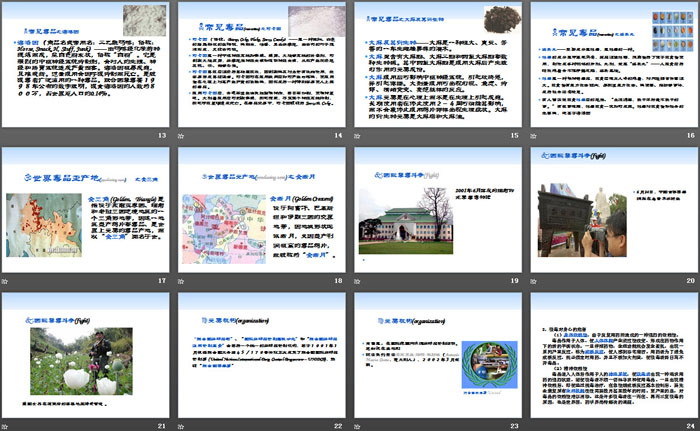Select slide 16 thumbnail with colored pills grid

(614, 65)
